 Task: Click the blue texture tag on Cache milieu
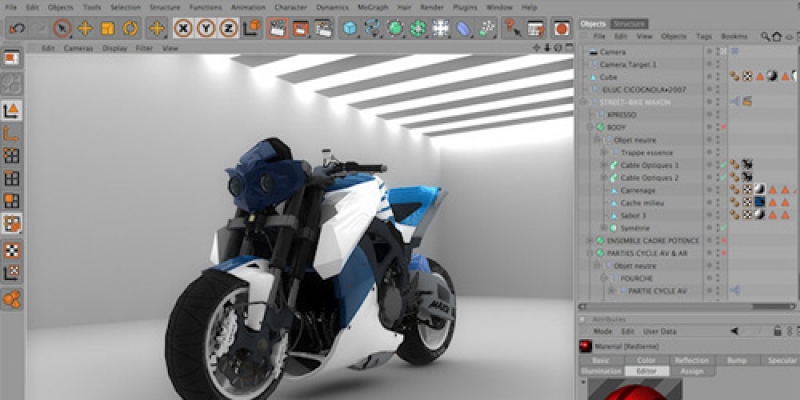760,203
